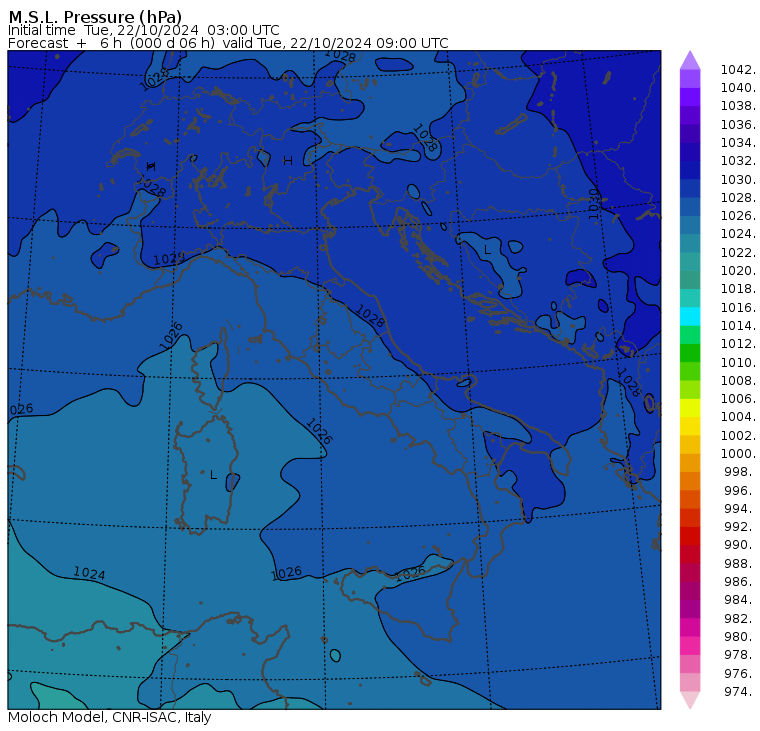Pick the yellow legend band between 1004 and 1006

(x=690, y=408)
